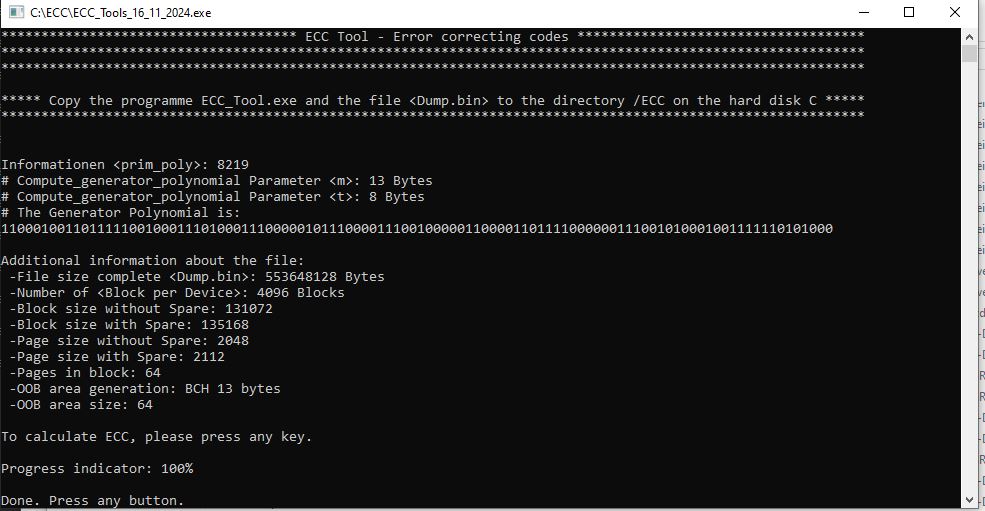The height and width of the screenshot is (511, 985).
Task: Click the title text C:\ECC\ECC_Tools_16_11_2024.exe
Action: coord(121,13)
